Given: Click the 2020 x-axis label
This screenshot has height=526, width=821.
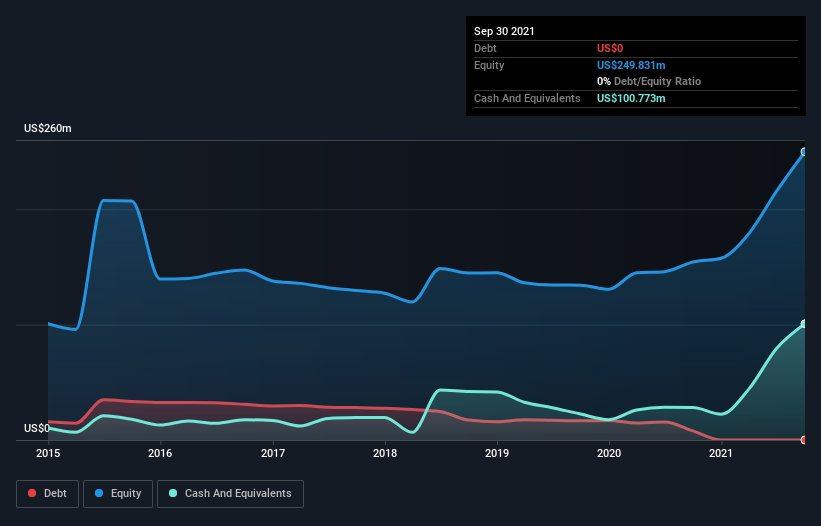Looking at the screenshot, I should (x=609, y=453).
